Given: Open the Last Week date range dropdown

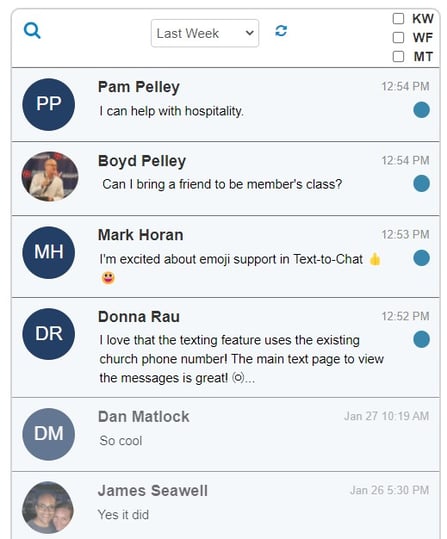Looking at the screenshot, I should pos(205,33).
